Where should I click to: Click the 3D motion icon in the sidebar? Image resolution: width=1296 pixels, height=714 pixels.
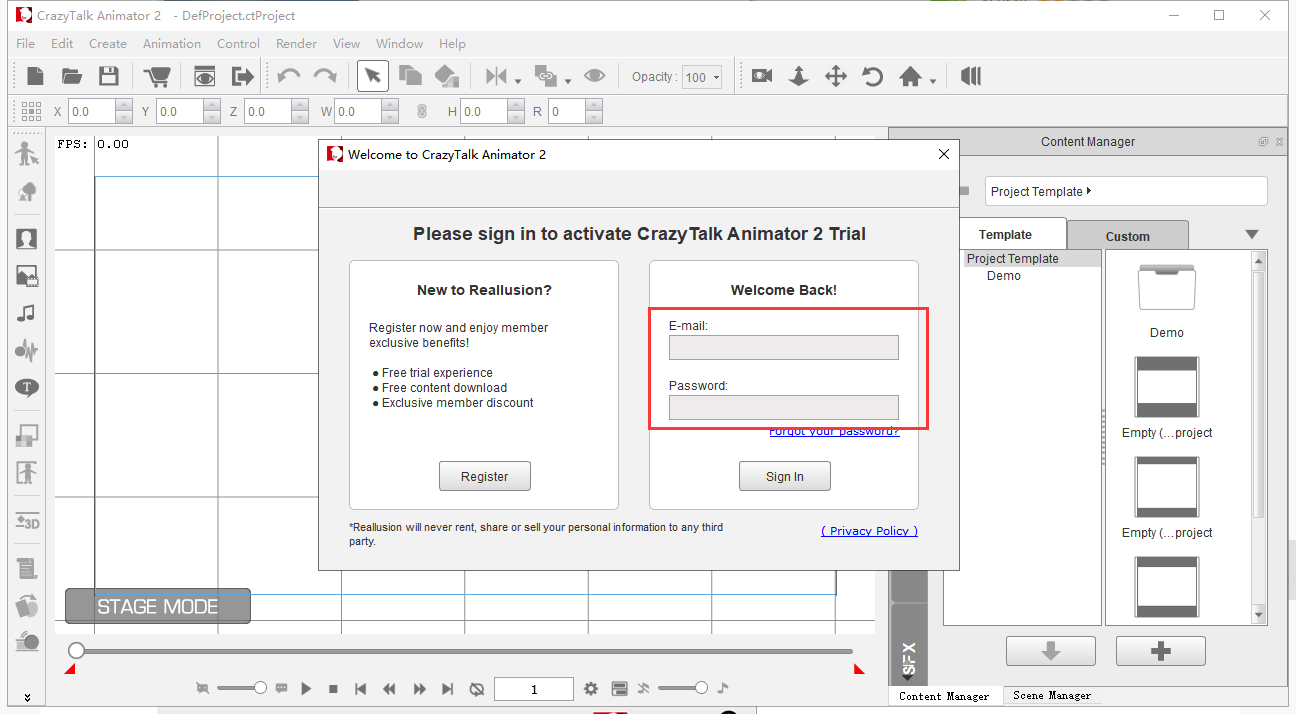(27, 521)
